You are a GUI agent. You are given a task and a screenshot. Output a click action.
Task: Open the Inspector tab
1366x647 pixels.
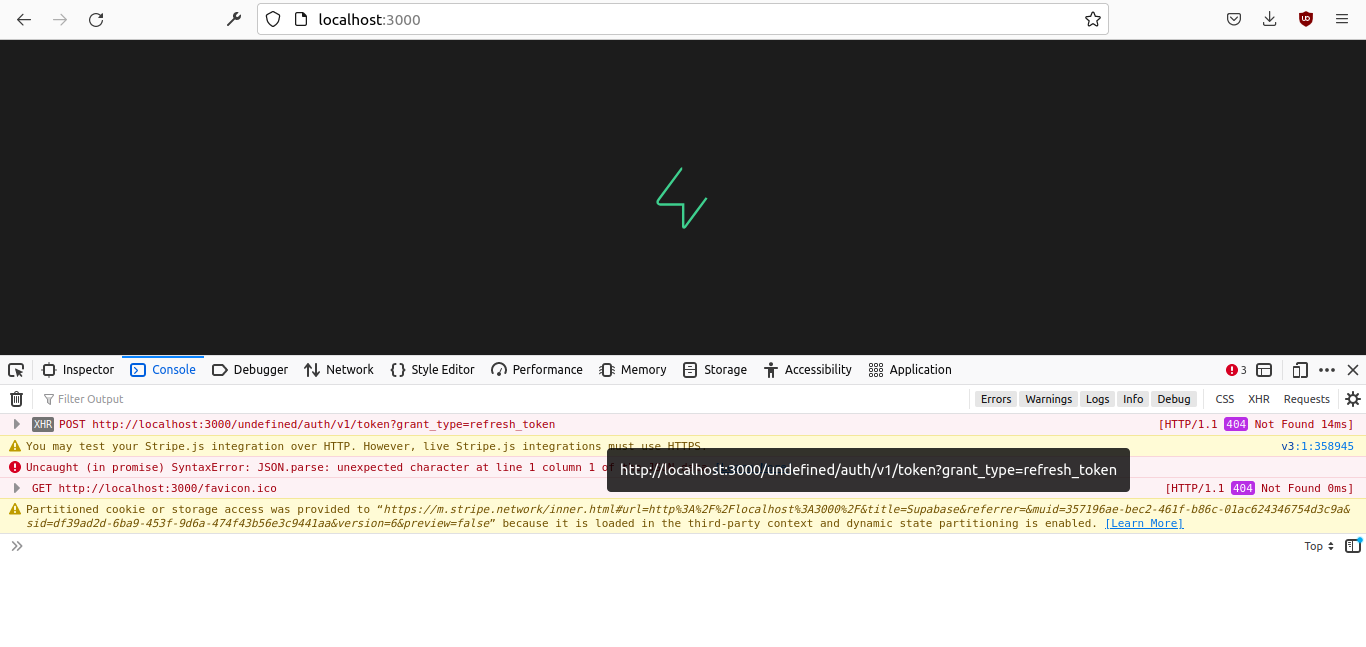(78, 370)
